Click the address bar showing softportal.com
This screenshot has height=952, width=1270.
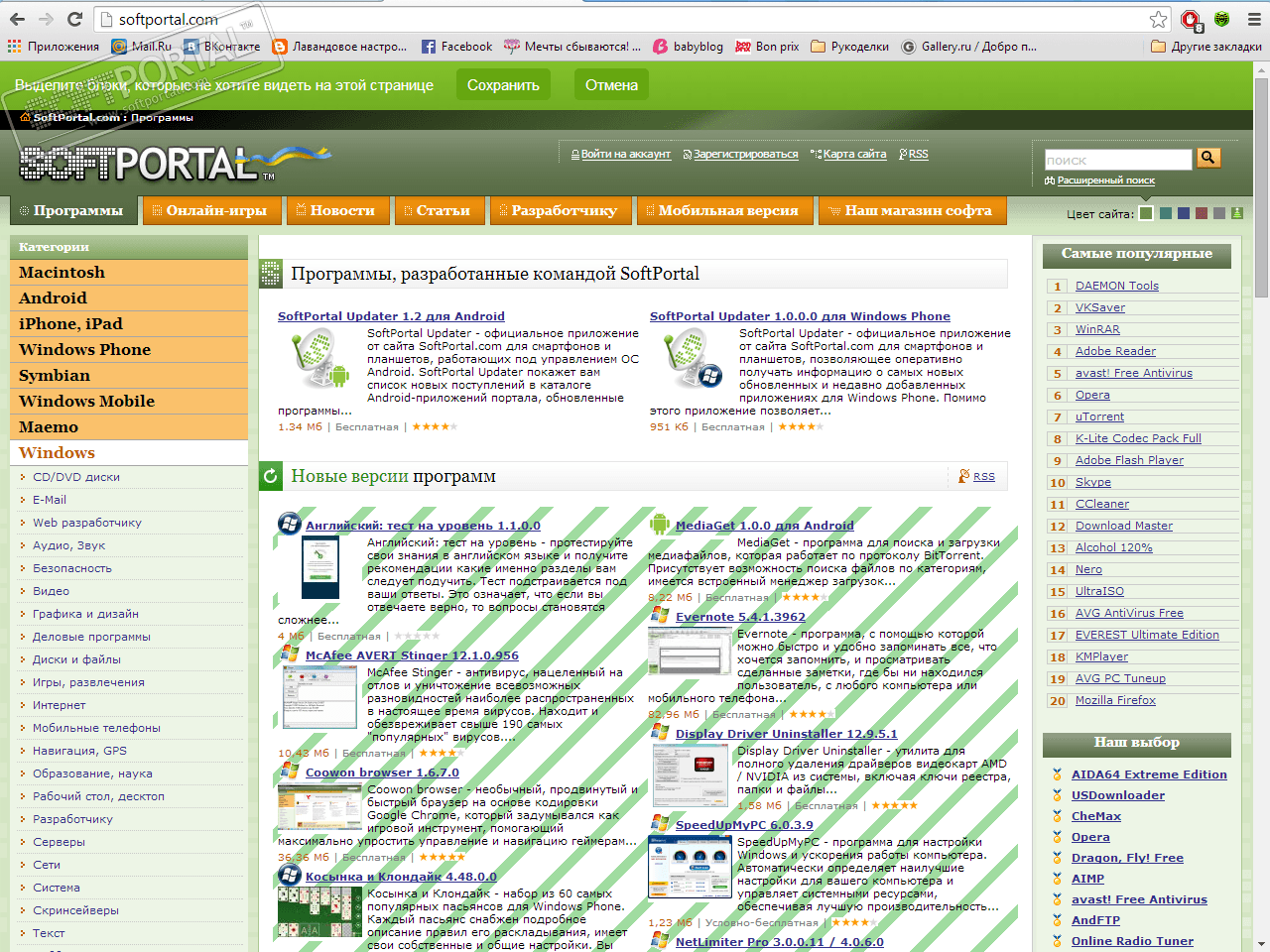point(633,19)
